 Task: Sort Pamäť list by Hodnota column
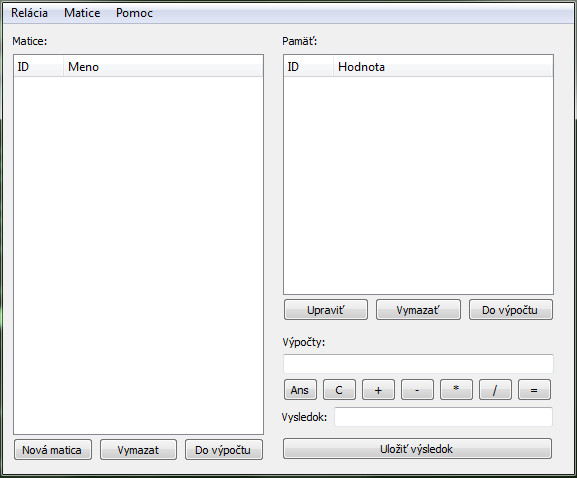(443, 67)
